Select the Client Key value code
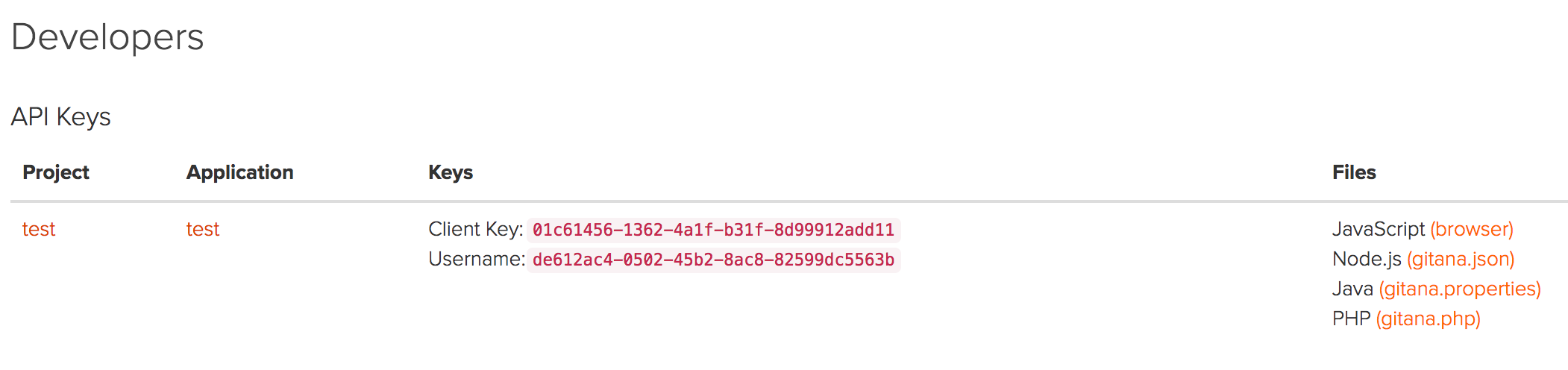 pyautogui.click(x=713, y=230)
